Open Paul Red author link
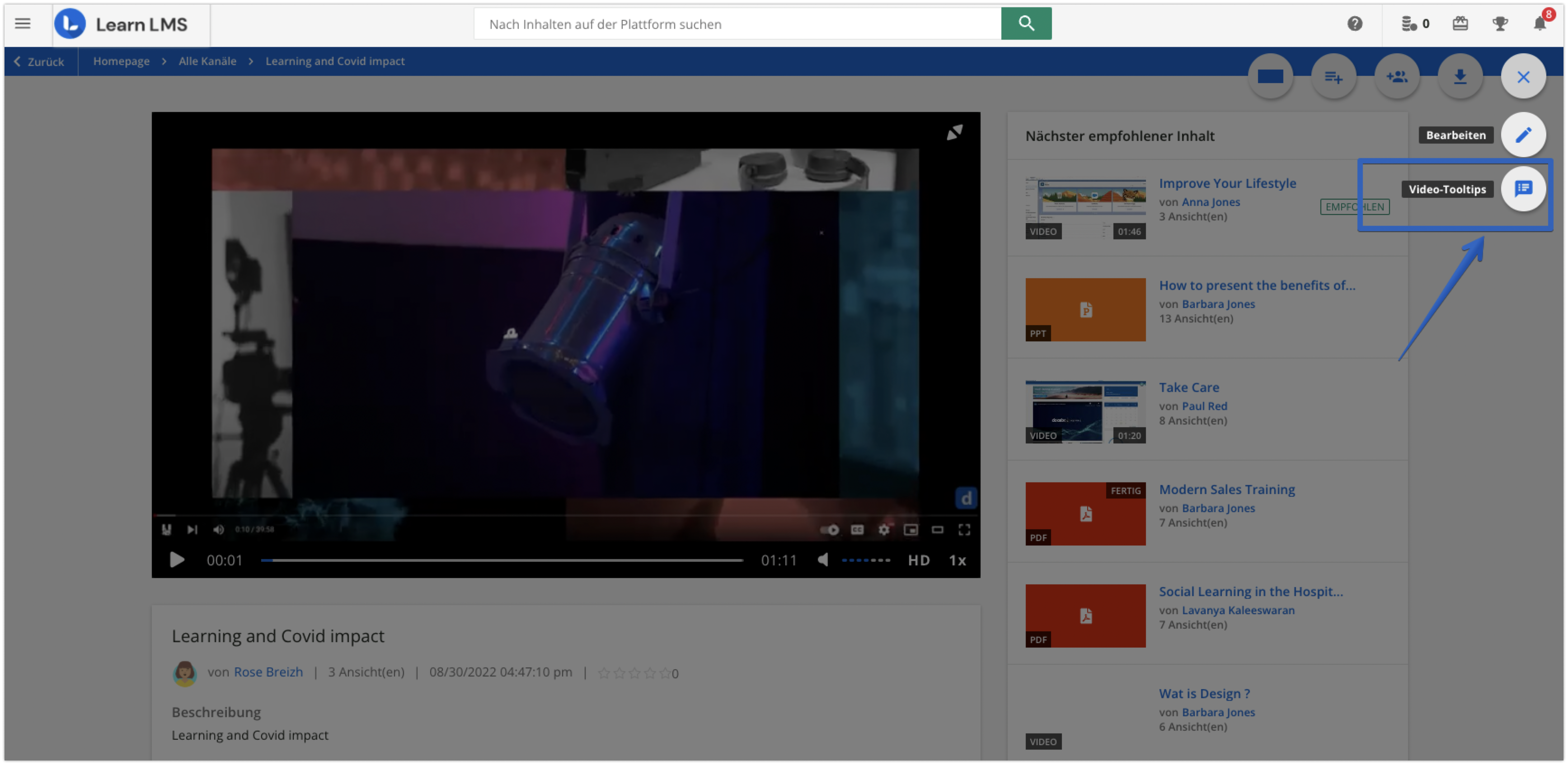This screenshot has width=1568, height=765. point(1204,406)
